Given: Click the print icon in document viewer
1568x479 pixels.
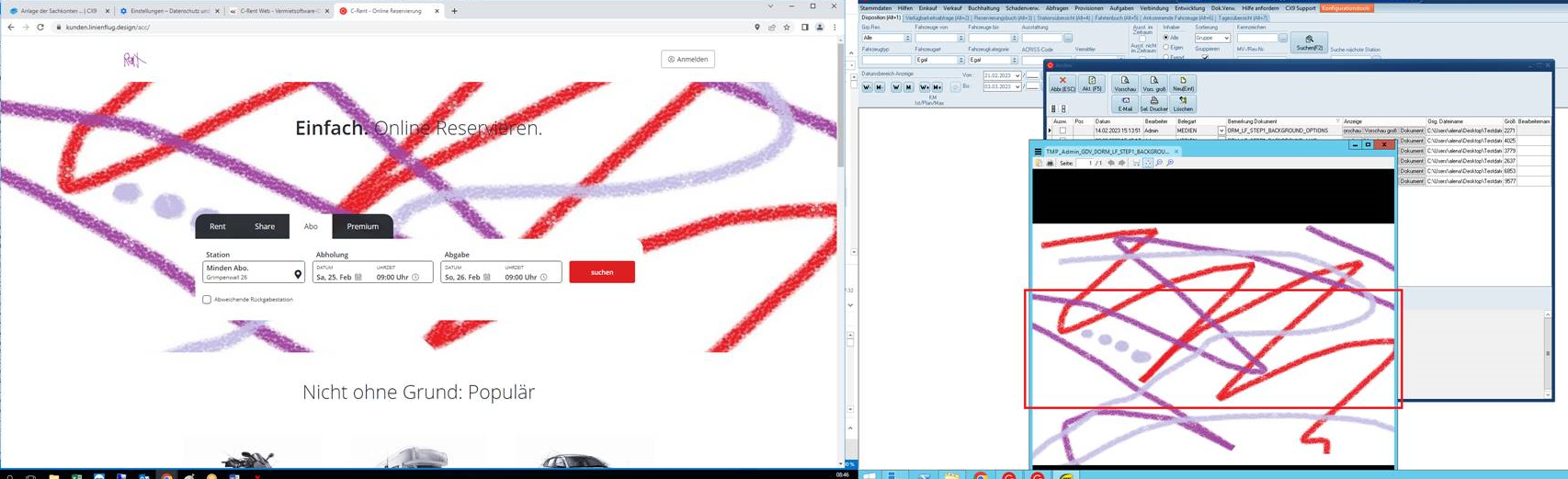Looking at the screenshot, I should pos(1050,164).
